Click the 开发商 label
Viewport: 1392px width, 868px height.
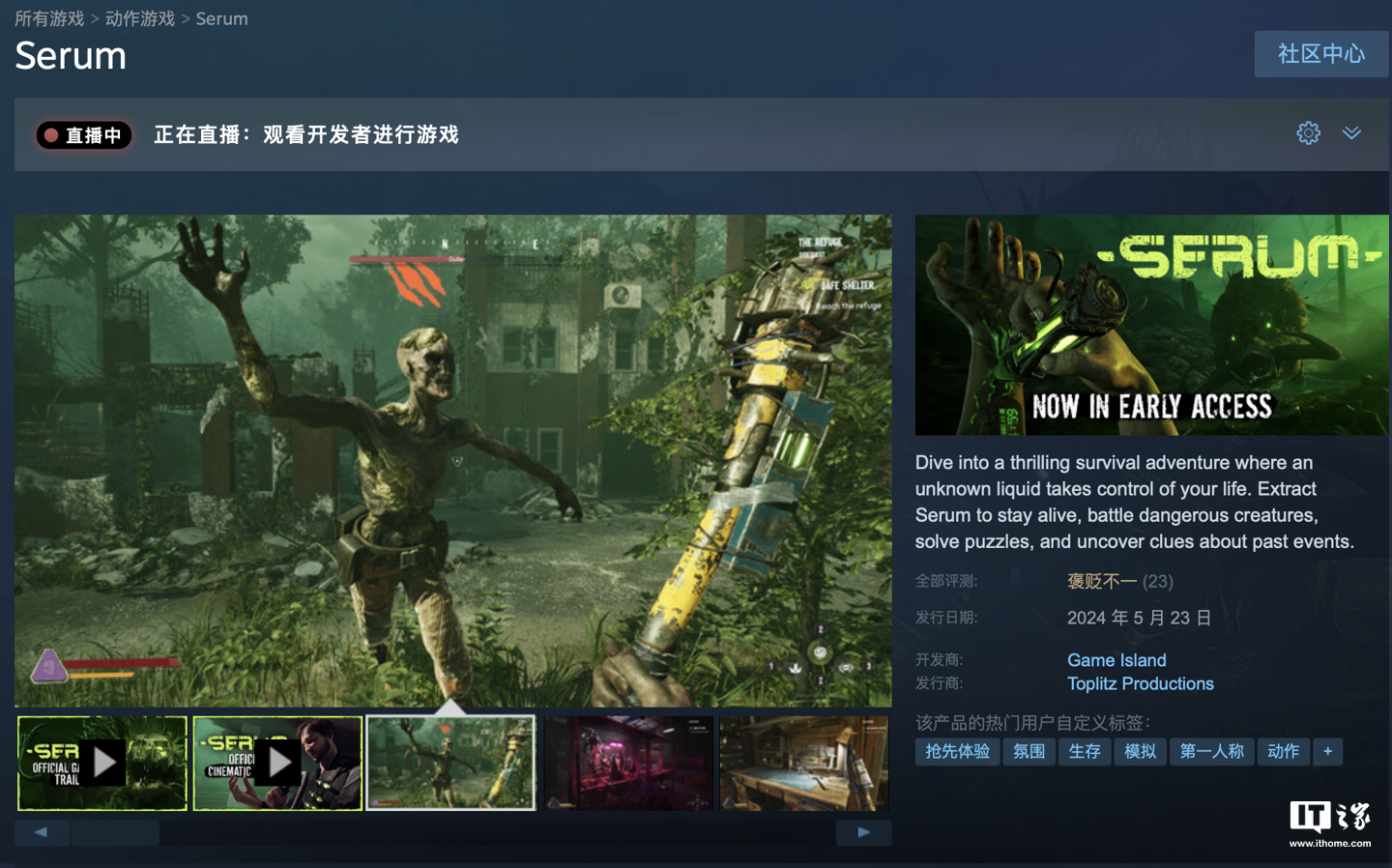[x=940, y=660]
